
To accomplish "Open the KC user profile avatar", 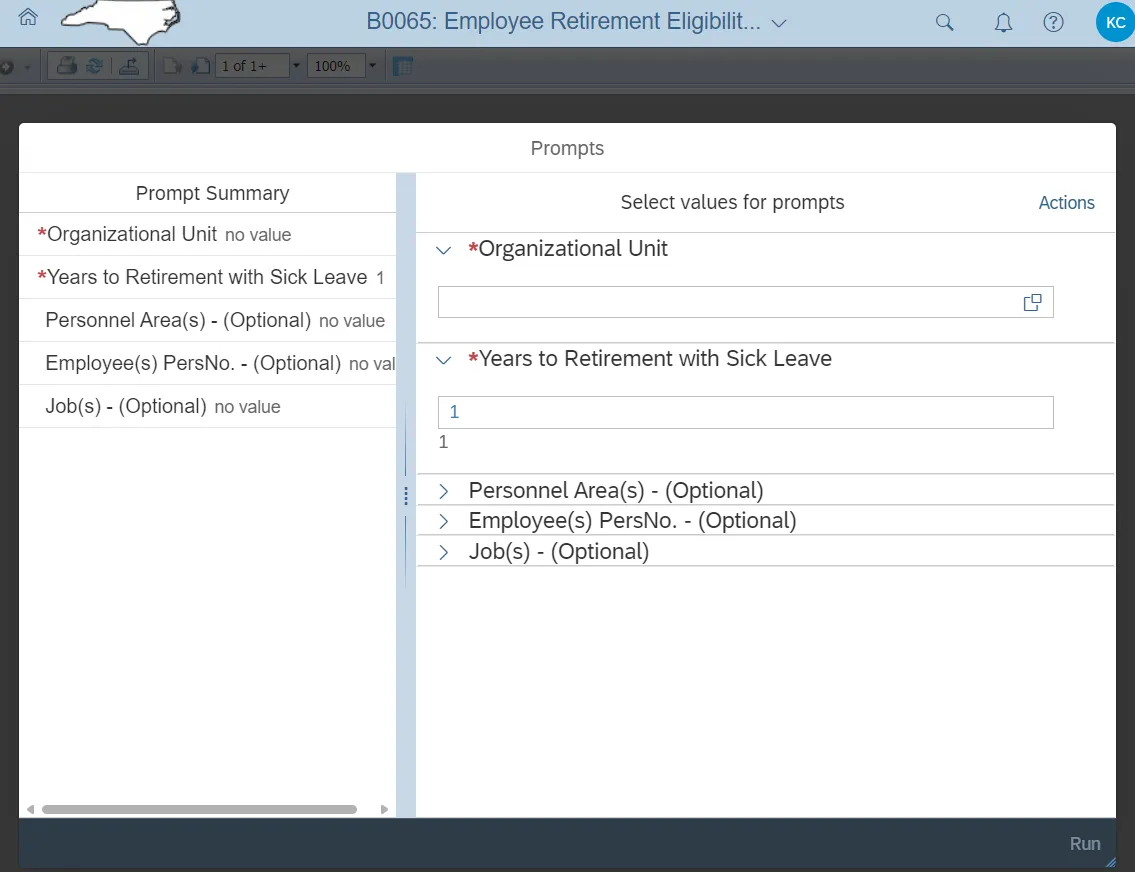I will click(x=1115, y=22).
